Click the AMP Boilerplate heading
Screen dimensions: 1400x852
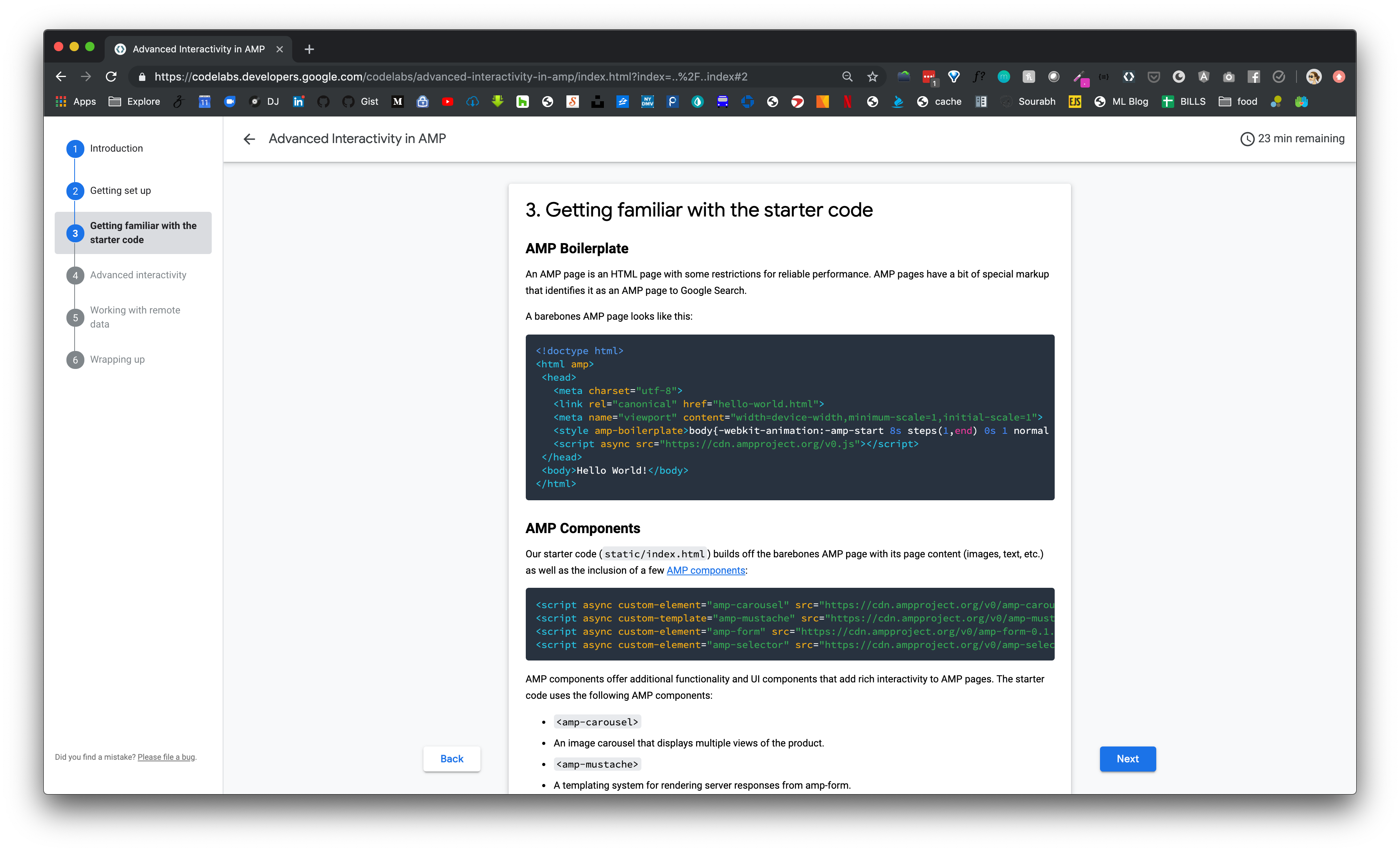tap(577, 249)
